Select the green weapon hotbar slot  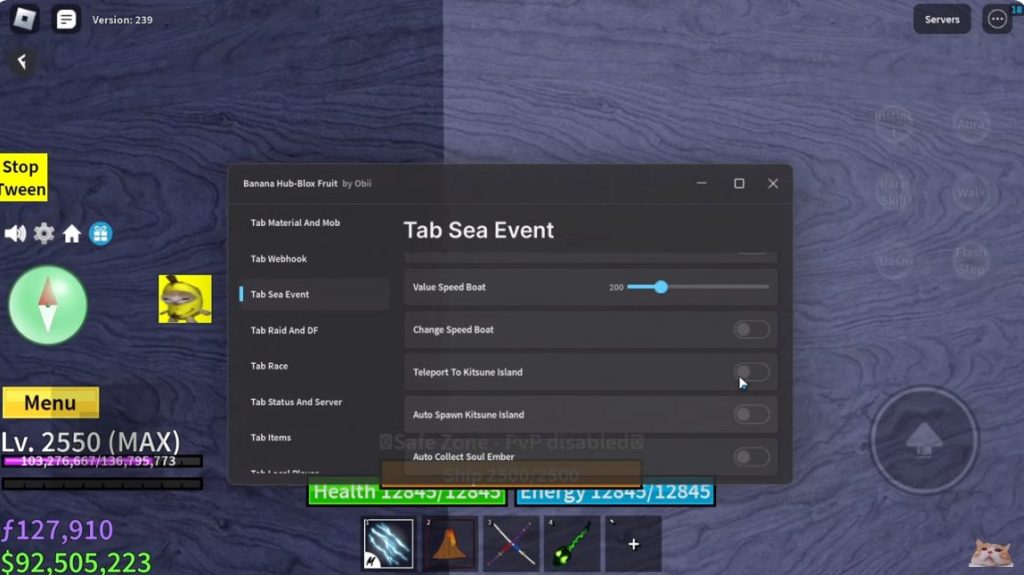pos(572,544)
